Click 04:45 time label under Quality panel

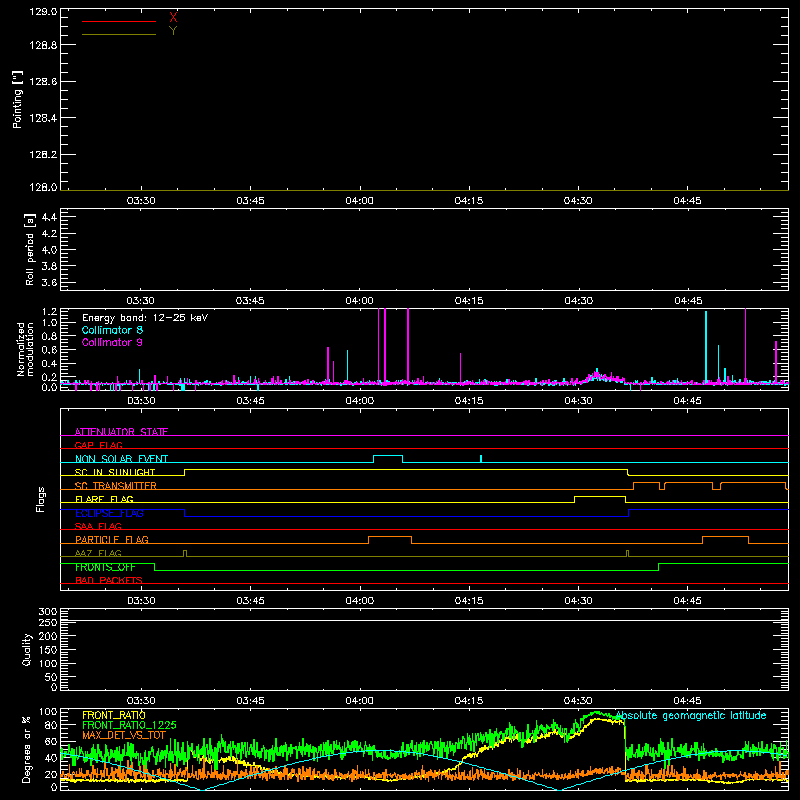pos(687,701)
